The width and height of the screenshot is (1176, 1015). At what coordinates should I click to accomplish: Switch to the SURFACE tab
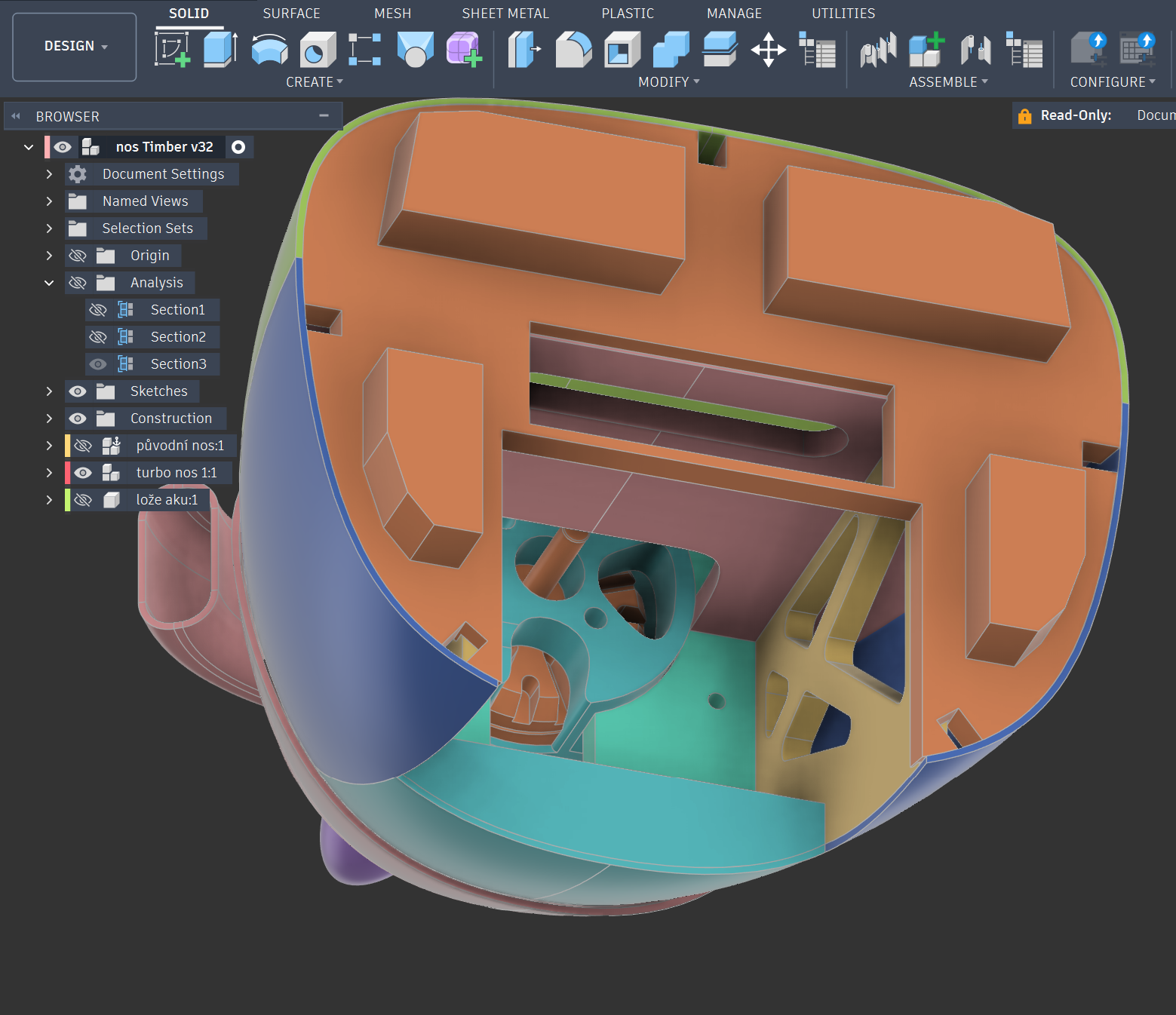(291, 14)
